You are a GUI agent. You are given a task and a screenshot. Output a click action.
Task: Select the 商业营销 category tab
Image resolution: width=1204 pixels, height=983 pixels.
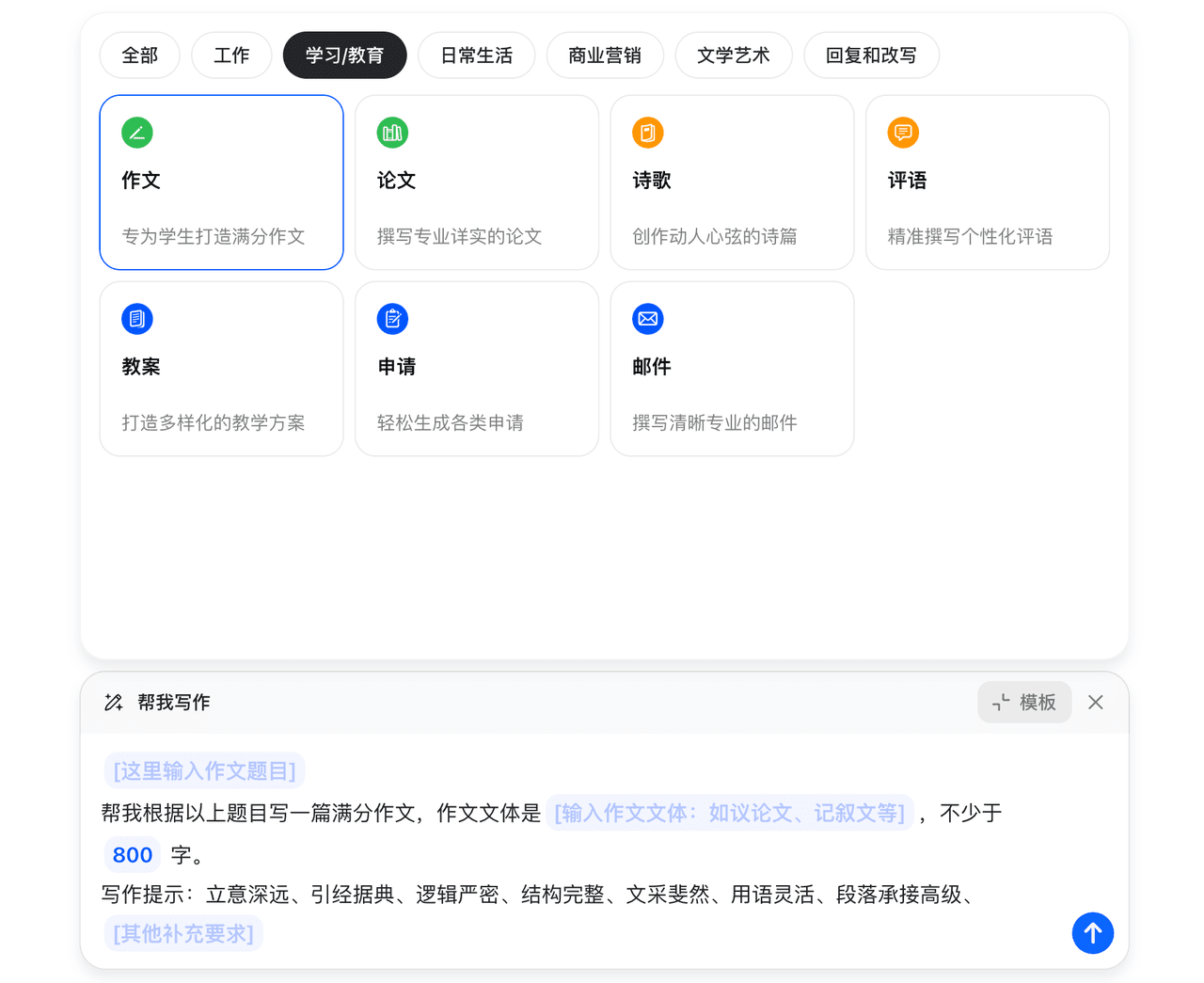click(605, 55)
